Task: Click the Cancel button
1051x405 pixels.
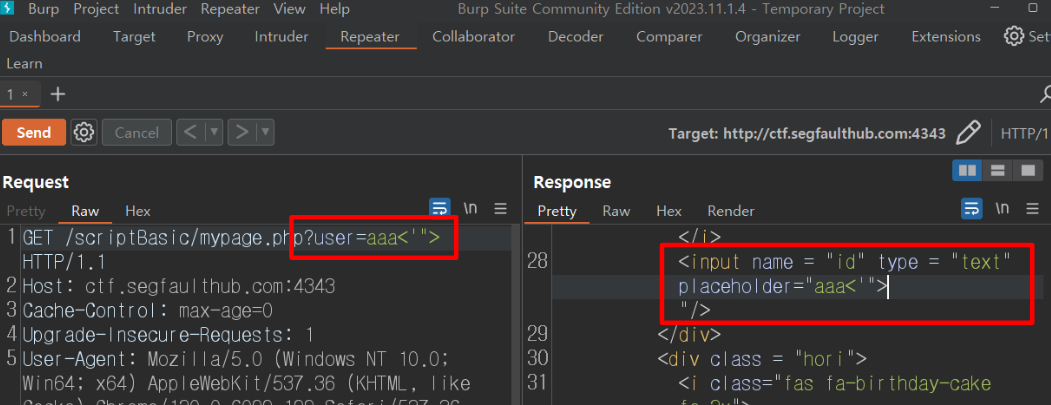Action: coord(137,133)
